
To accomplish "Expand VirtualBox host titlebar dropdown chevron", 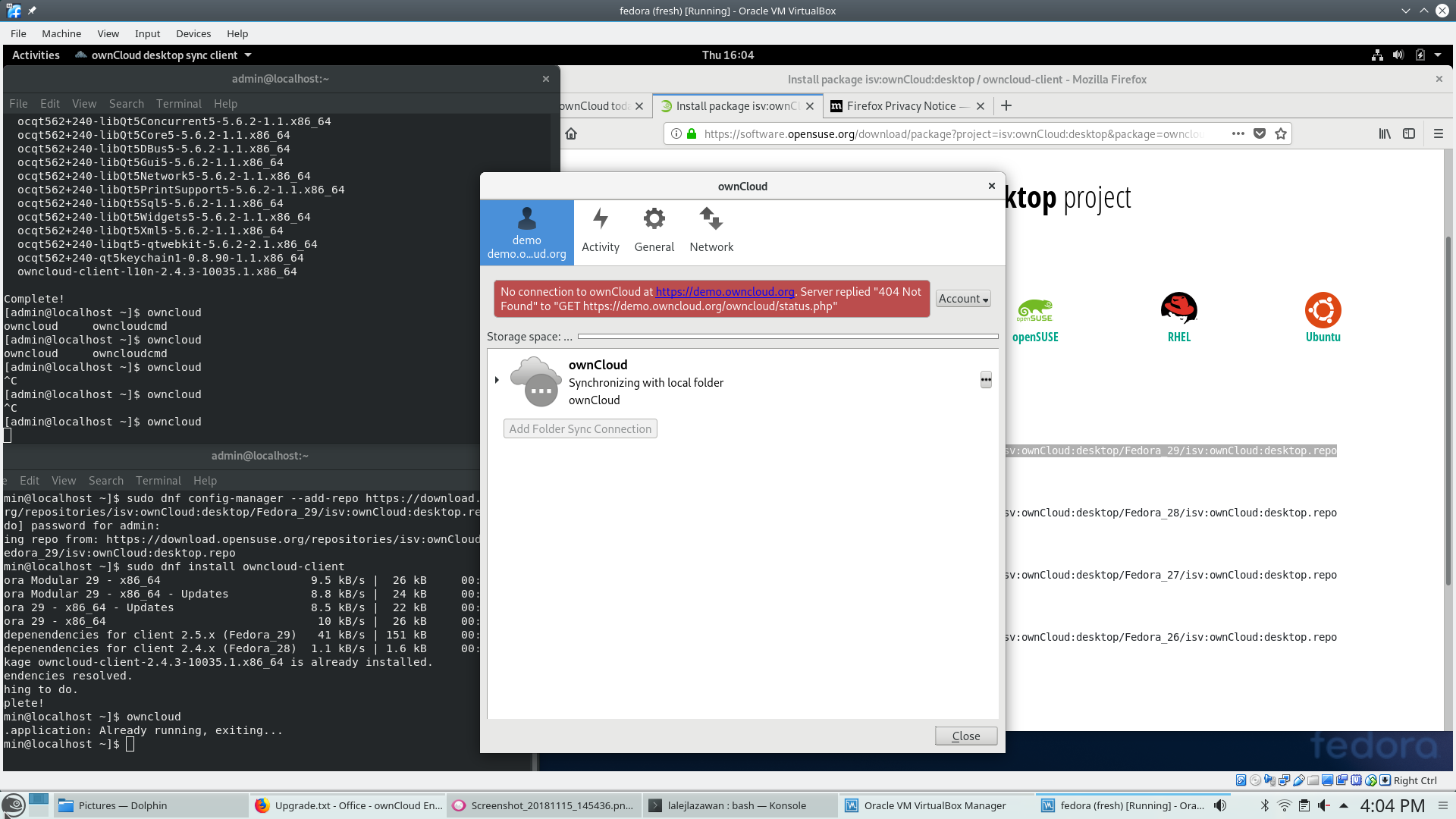I will click(x=1405, y=11).
